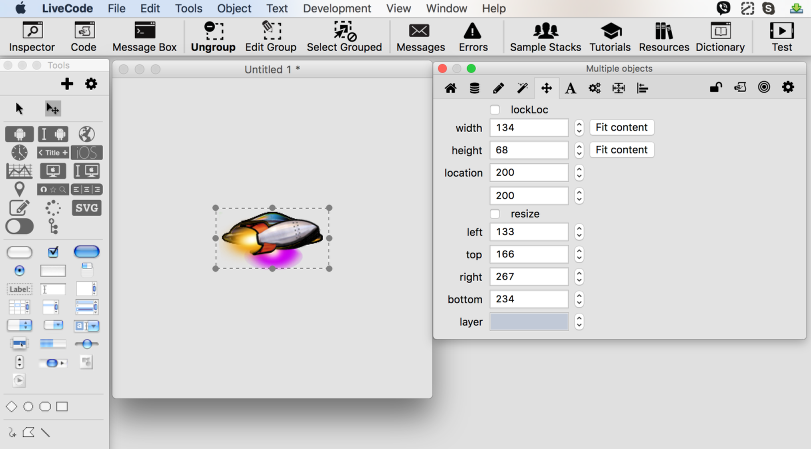
Task: Pick the horizontal slider control in Tools
Action: point(86,344)
